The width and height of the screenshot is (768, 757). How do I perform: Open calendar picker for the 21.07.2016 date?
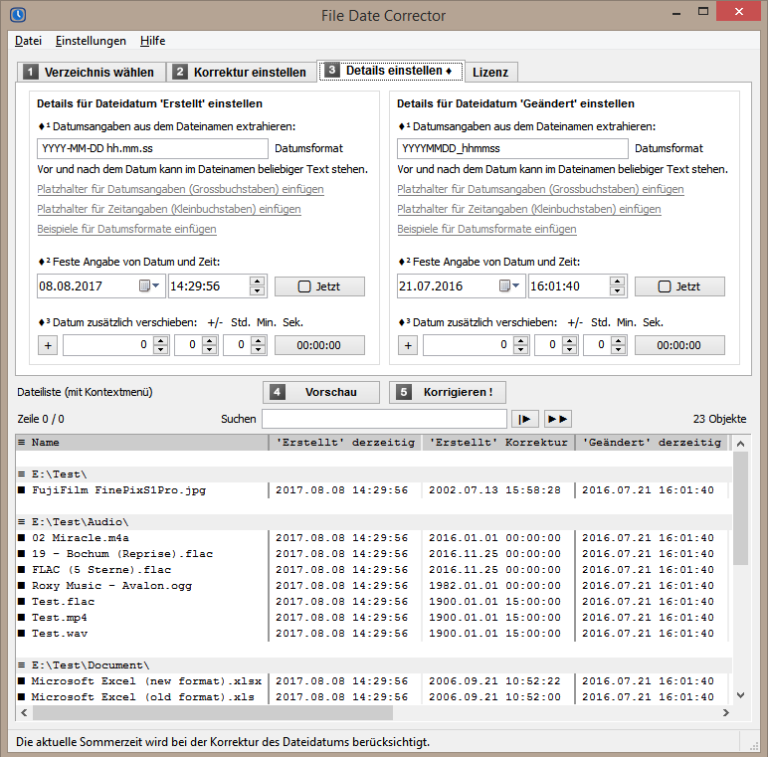pos(510,286)
